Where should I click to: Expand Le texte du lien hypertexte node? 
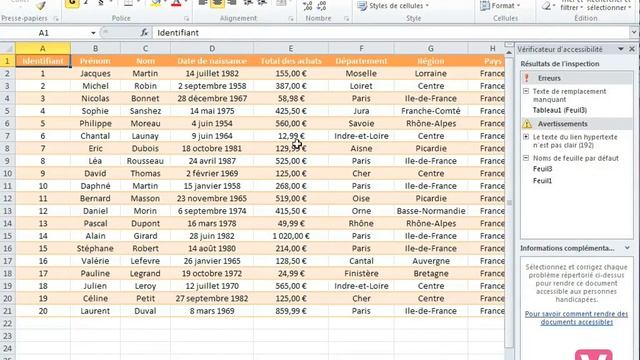tap(526, 137)
